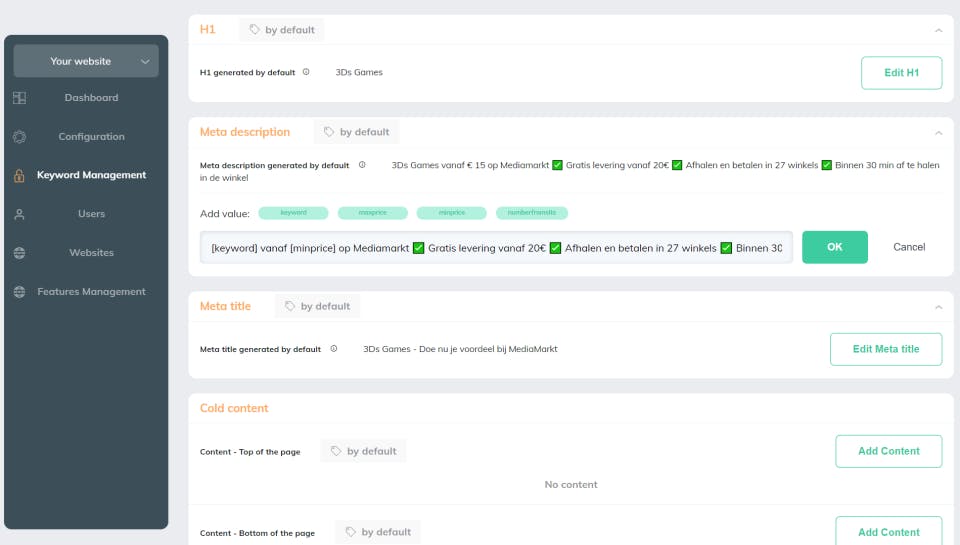
Task: Insert the minprice value chip
Action: (451, 212)
